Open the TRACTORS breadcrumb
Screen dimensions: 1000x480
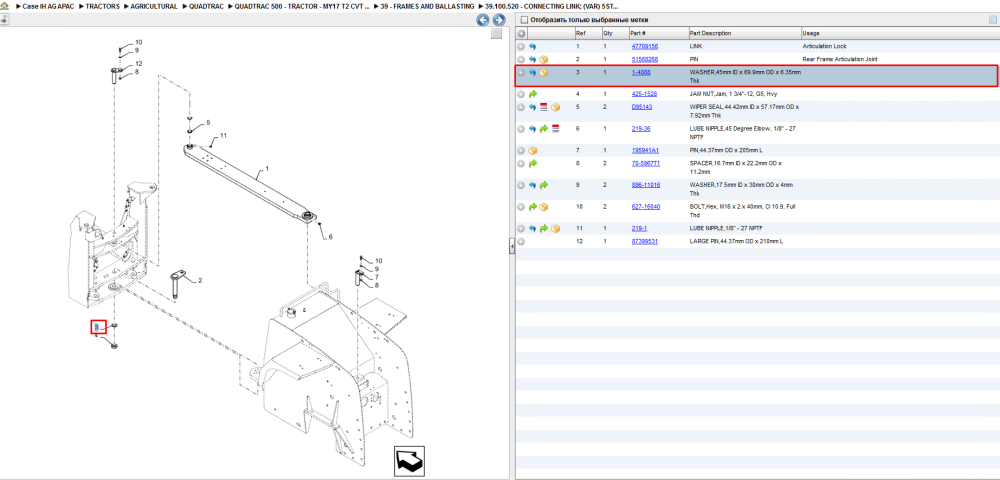[101, 6]
